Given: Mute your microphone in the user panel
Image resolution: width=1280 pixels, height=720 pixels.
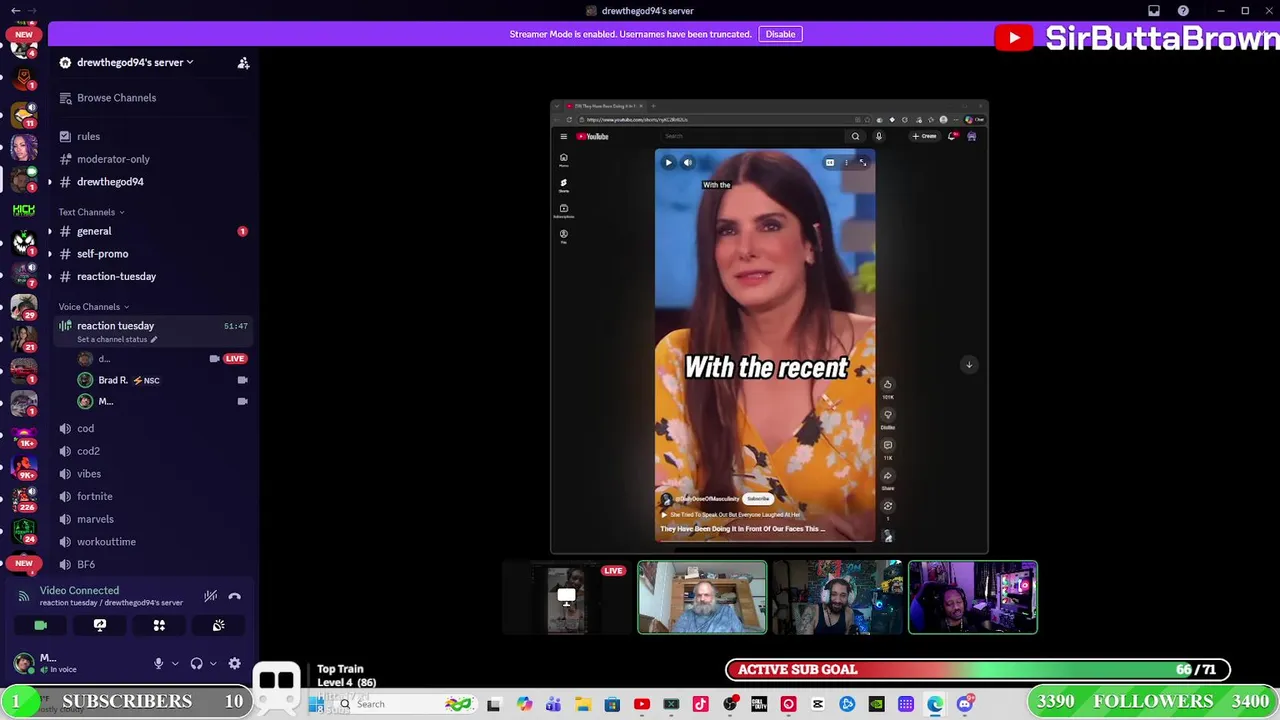Looking at the screenshot, I should 158,663.
